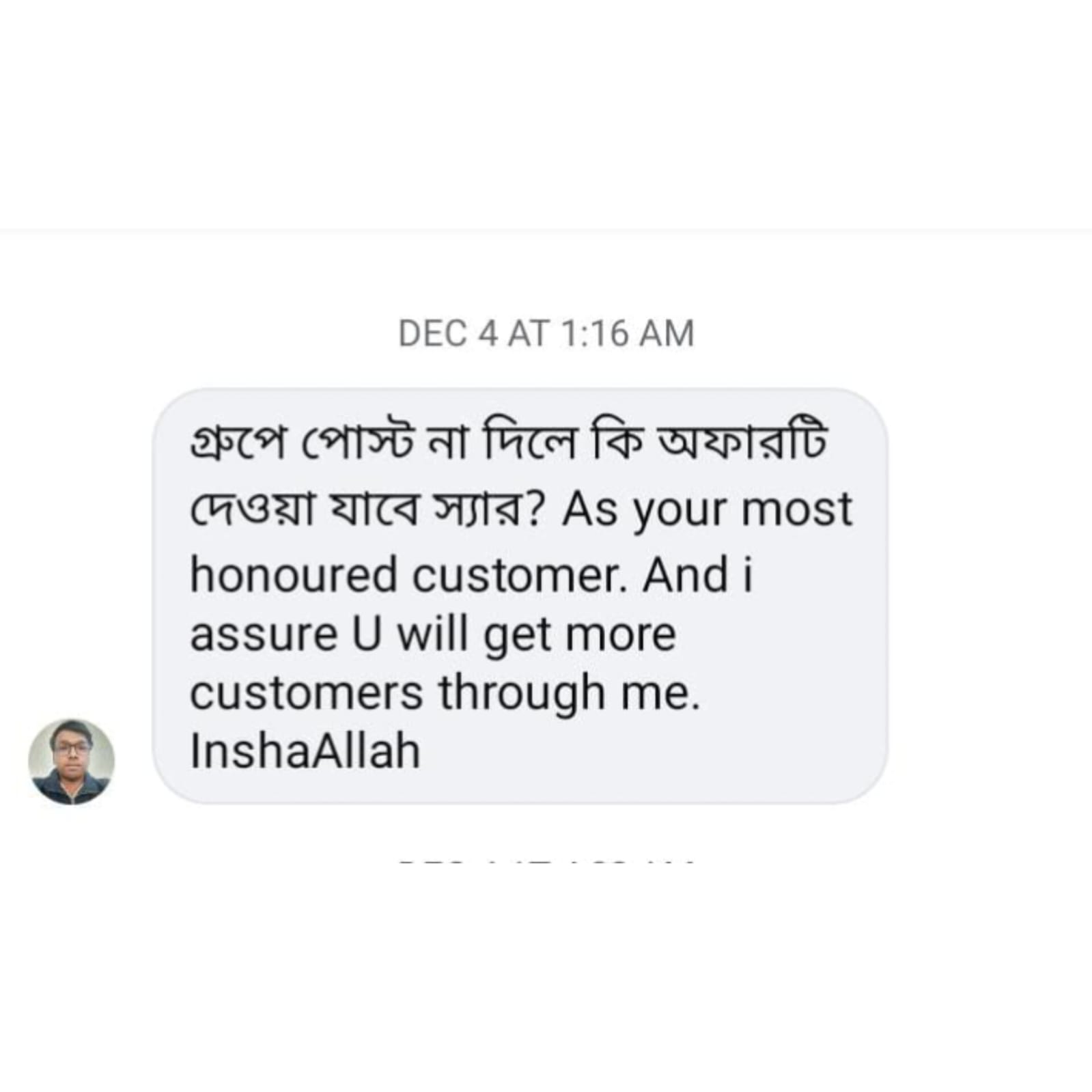Tap the Bengali word পোস্ট
This screenshot has height=1092, width=1092.
(x=359, y=443)
